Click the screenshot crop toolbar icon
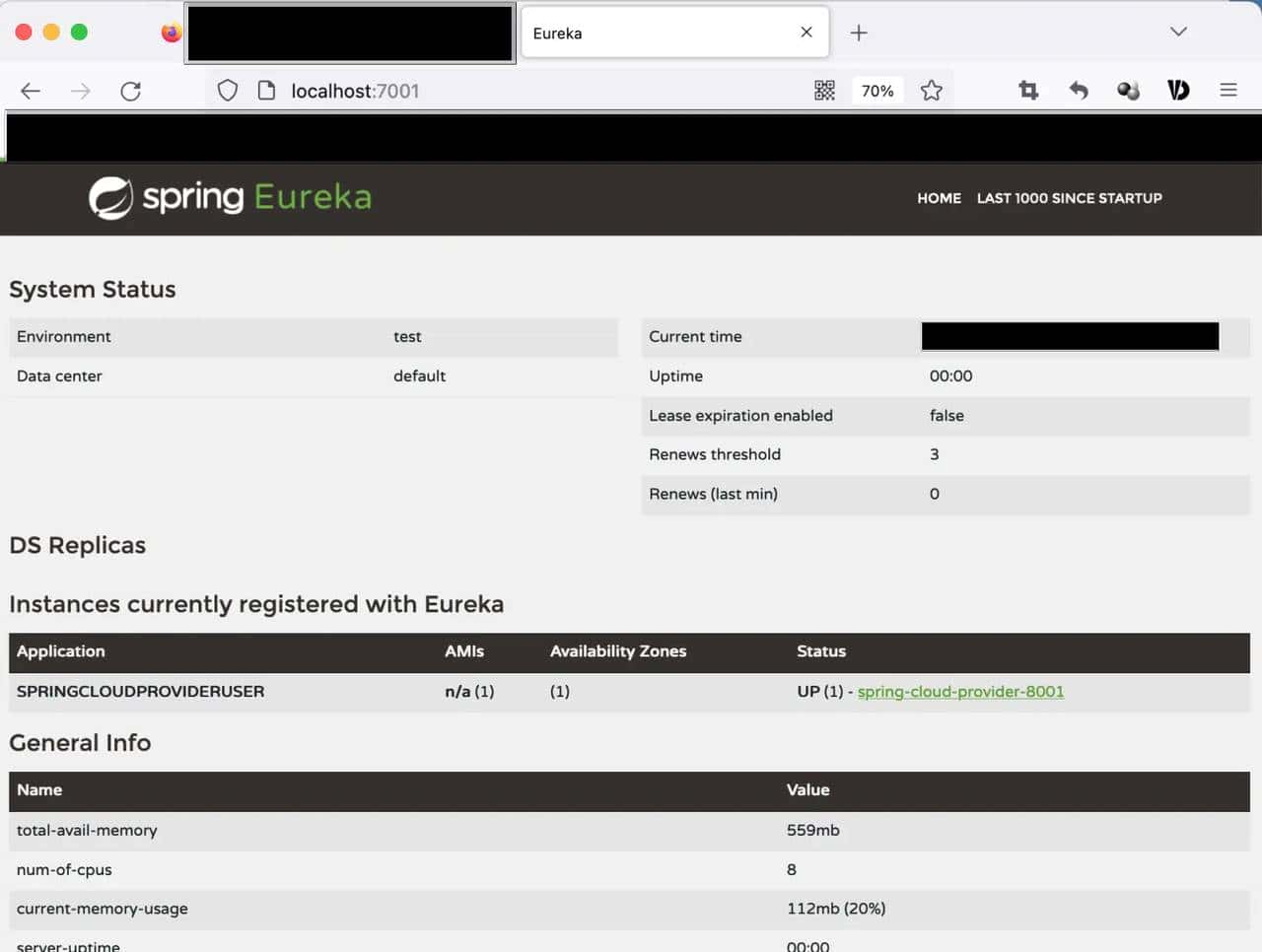This screenshot has height=952, width=1262. click(1028, 90)
